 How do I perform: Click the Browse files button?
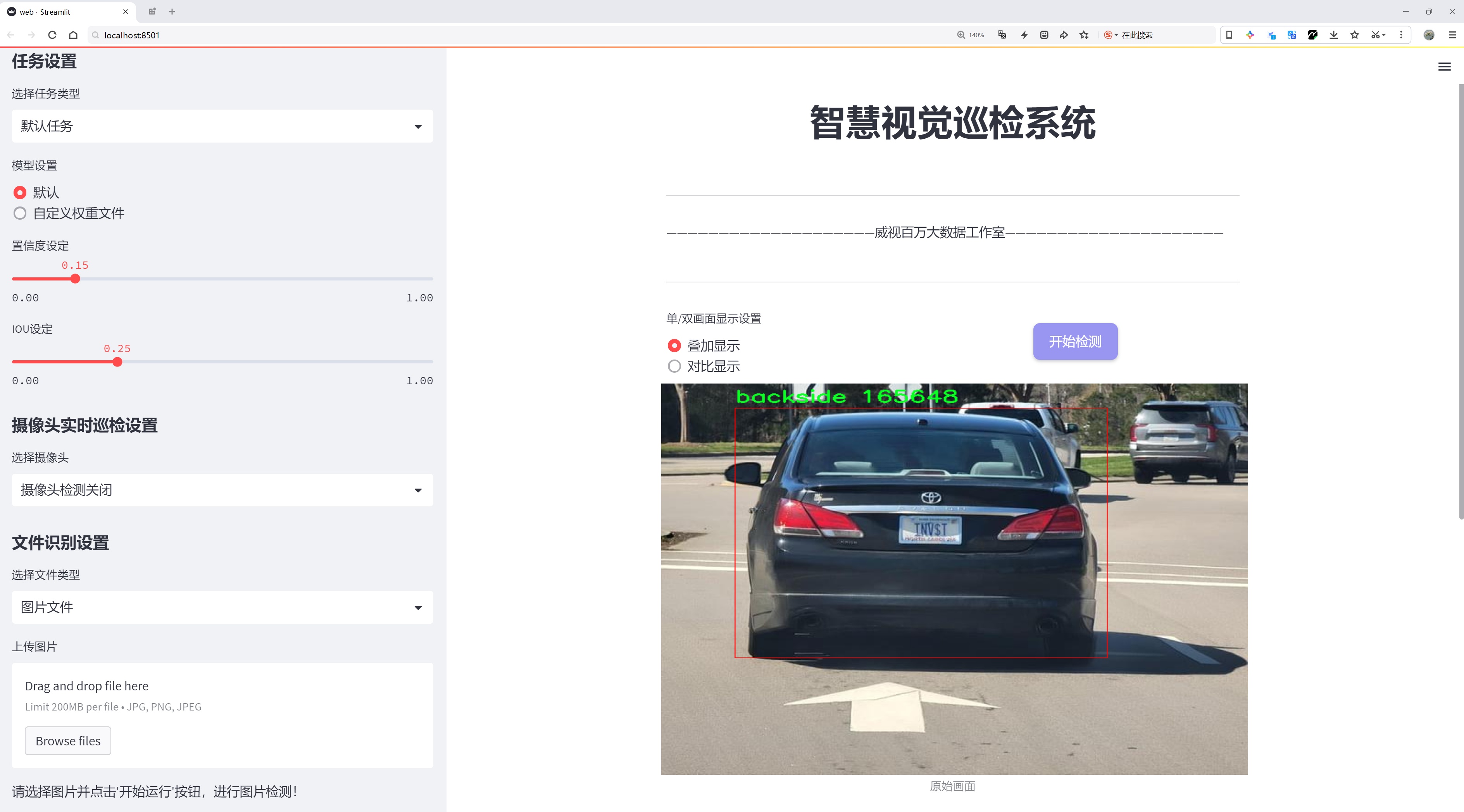67,741
